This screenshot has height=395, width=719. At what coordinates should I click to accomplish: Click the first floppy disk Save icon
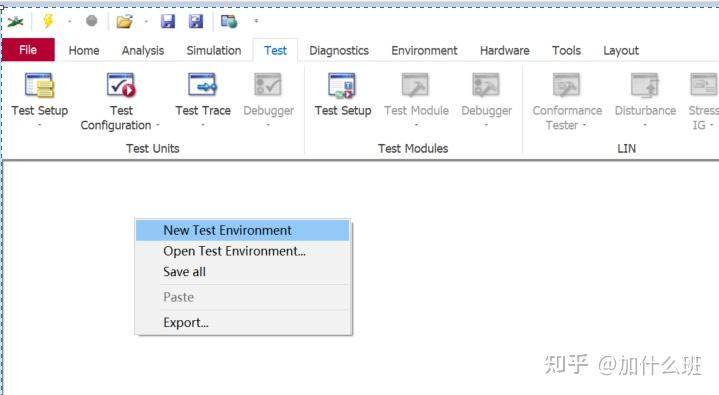168,21
